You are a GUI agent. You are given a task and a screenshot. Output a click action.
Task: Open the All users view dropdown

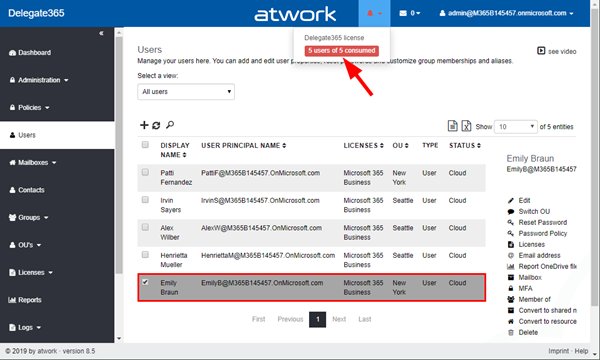[186, 92]
